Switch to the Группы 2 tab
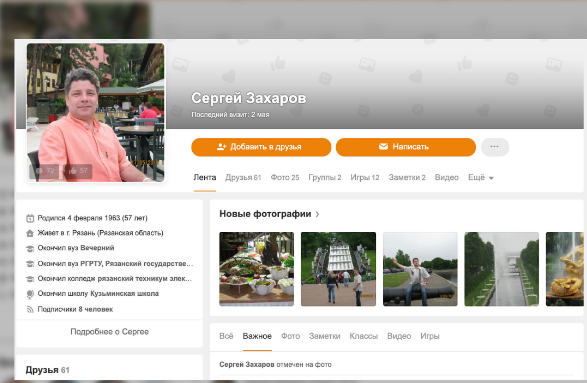 [x=325, y=177]
